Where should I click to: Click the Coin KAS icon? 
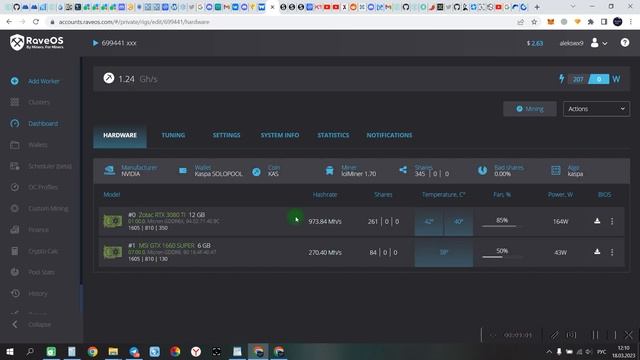[x=256, y=172]
